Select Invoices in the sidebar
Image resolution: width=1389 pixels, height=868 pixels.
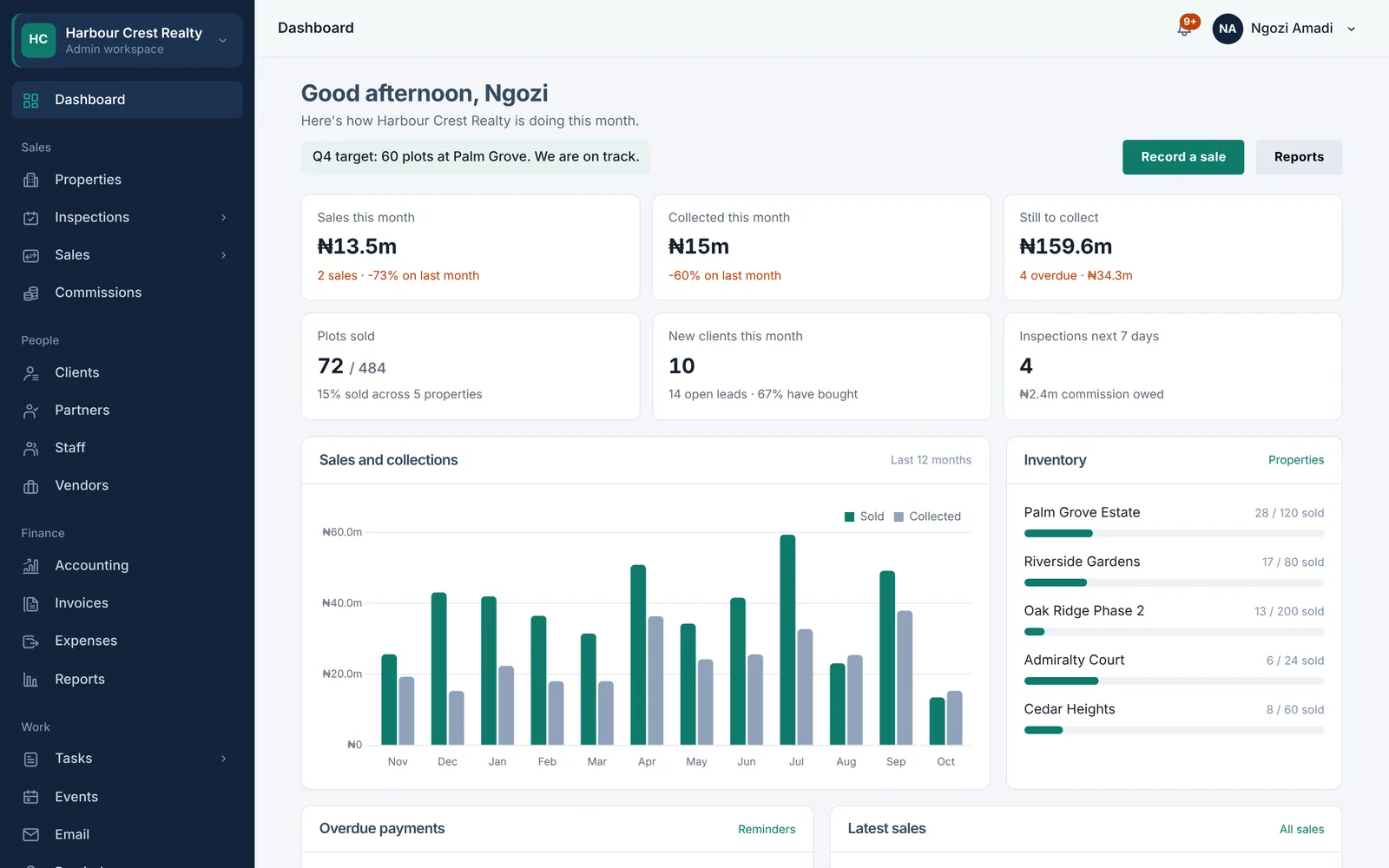(128, 603)
